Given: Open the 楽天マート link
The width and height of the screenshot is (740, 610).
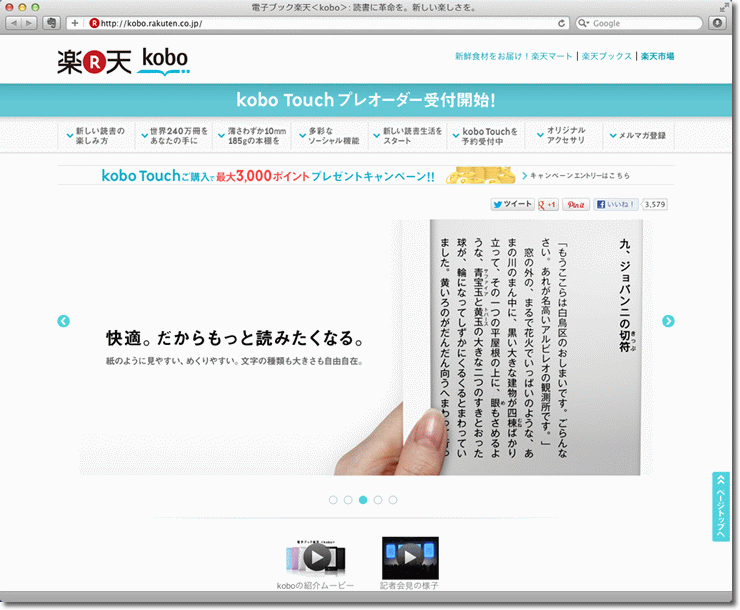Looking at the screenshot, I should tap(513, 56).
